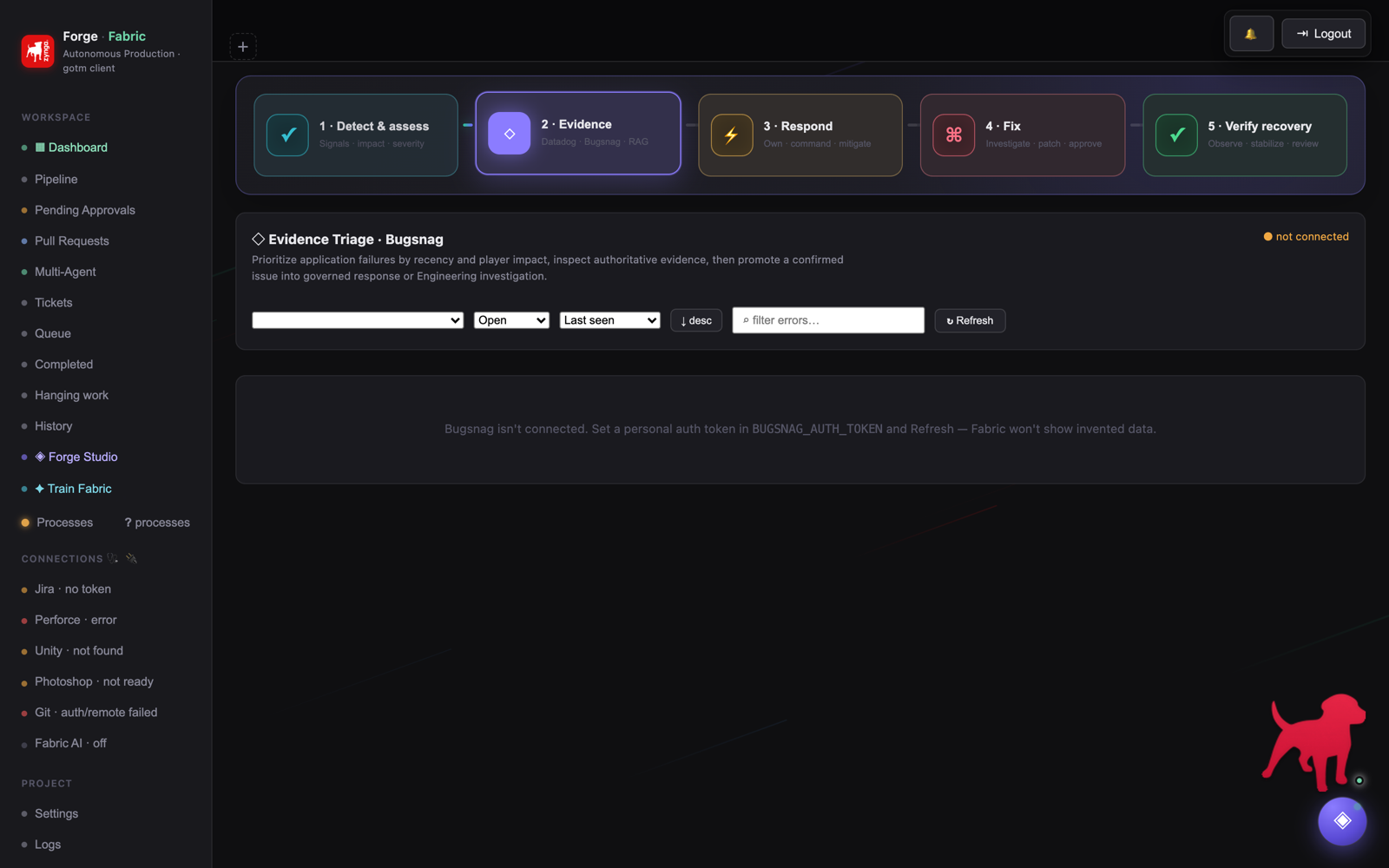Open the purple floating diamond assistant button

(1342, 820)
